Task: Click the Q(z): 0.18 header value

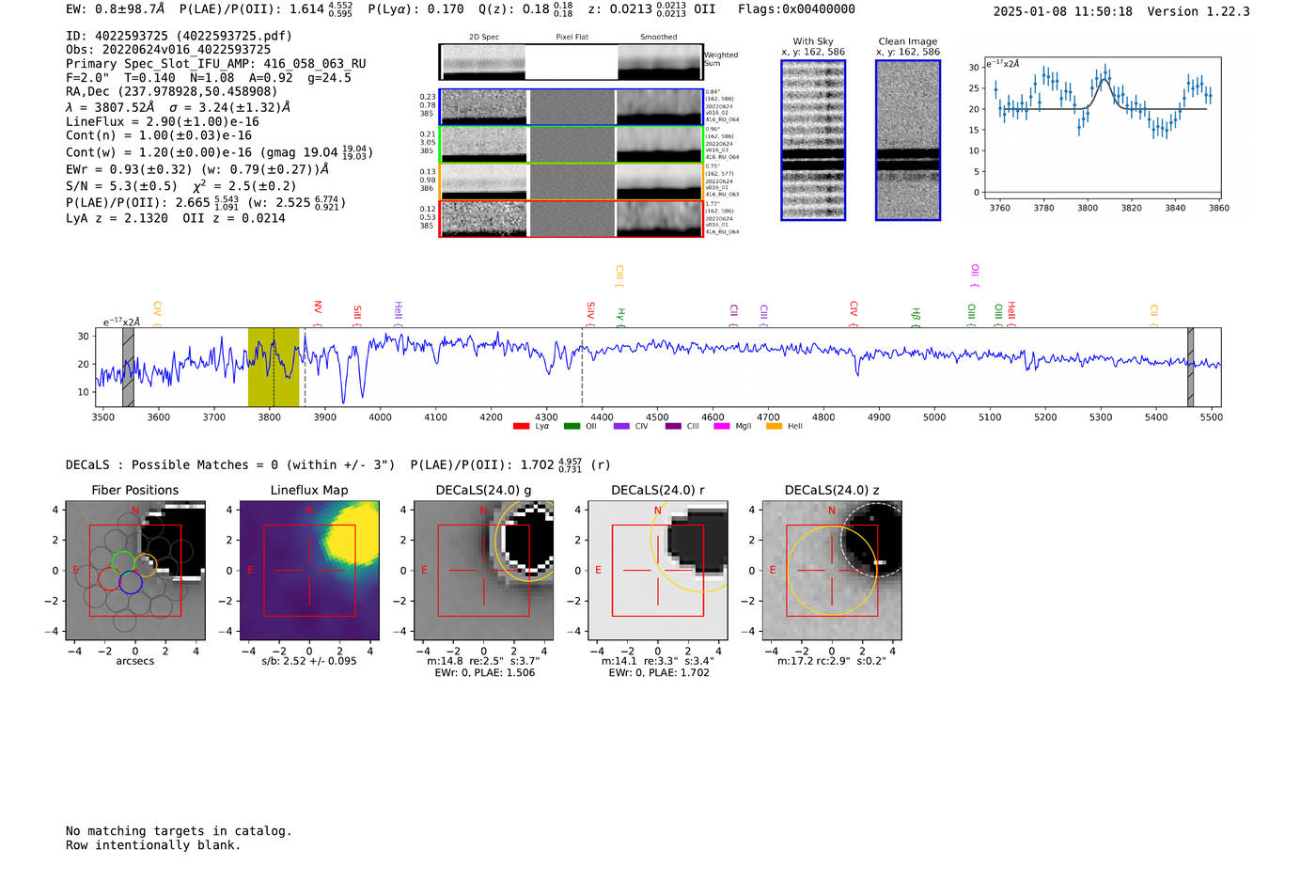Action: point(526,9)
